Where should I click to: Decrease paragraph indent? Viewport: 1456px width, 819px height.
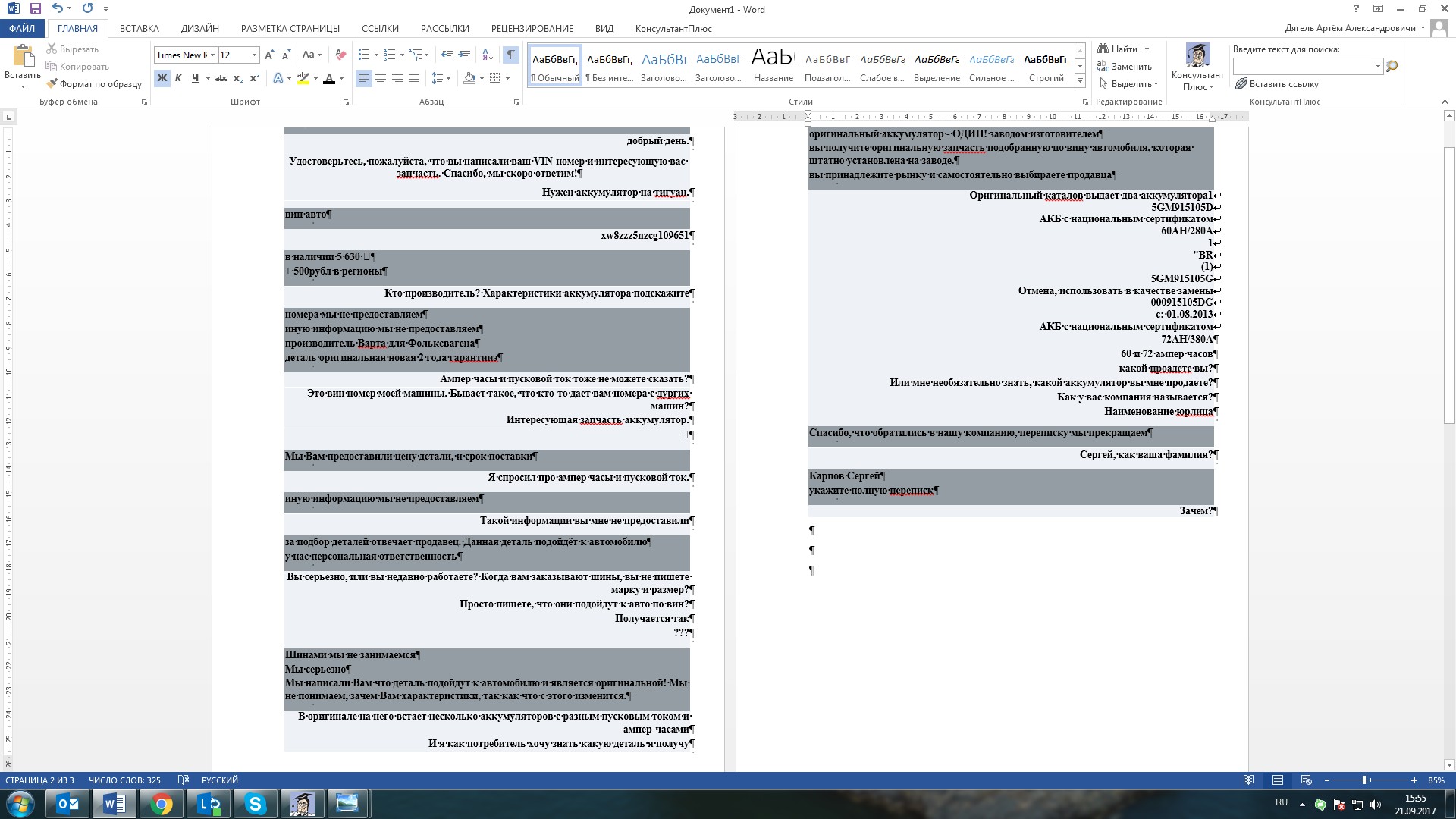[x=447, y=55]
